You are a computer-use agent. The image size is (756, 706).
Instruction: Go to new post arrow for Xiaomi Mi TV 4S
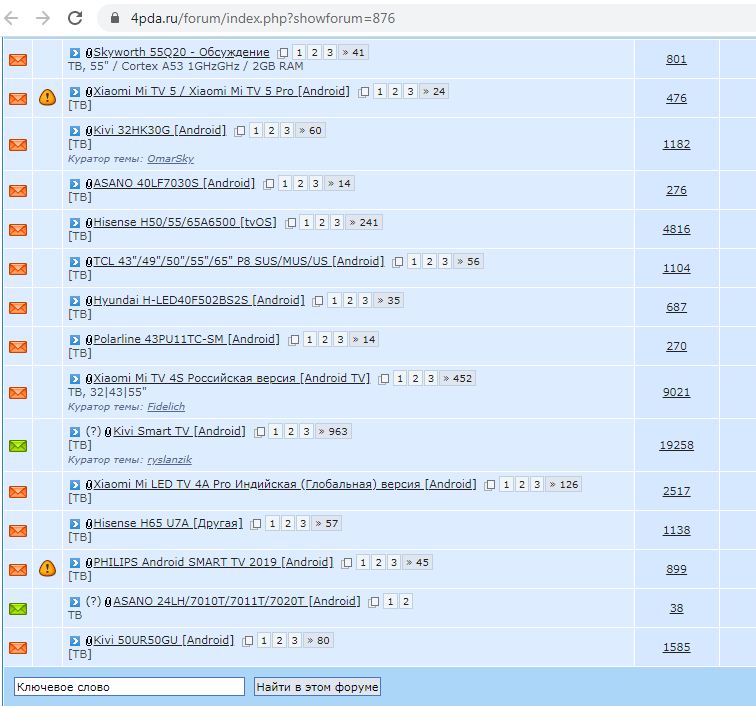(75, 379)
